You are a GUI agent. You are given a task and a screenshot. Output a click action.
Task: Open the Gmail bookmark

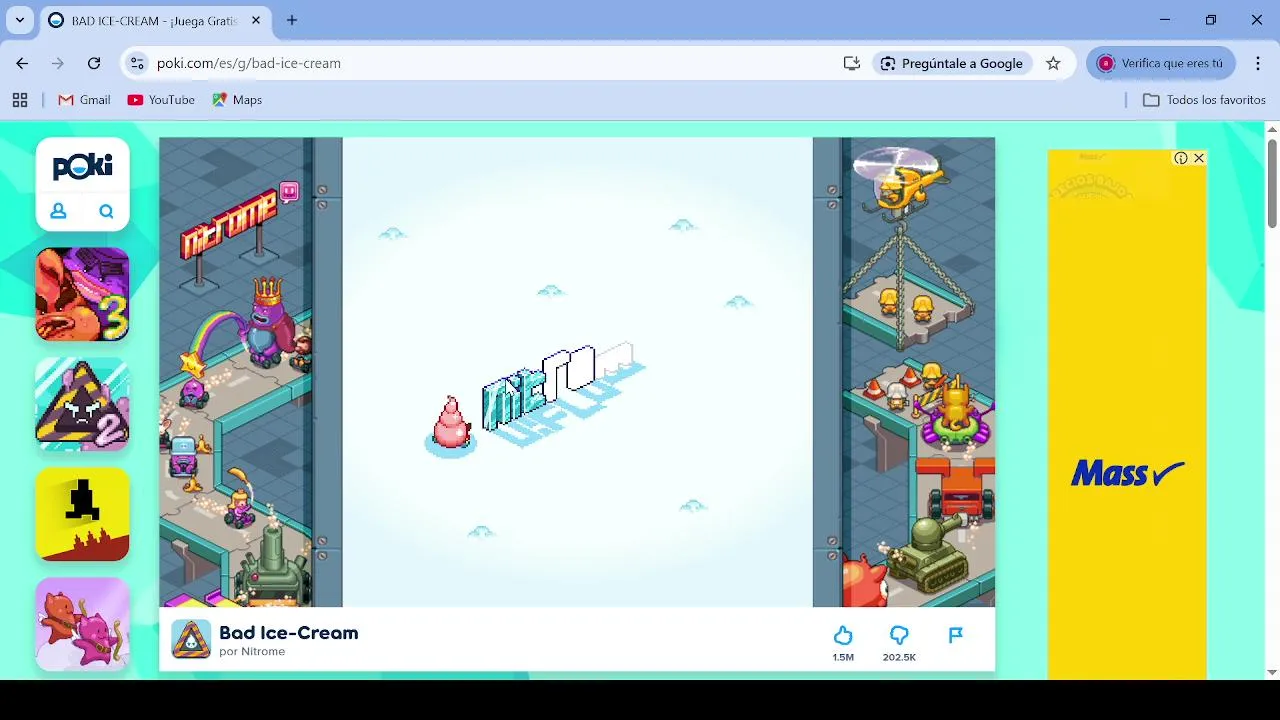click(84, 100)
